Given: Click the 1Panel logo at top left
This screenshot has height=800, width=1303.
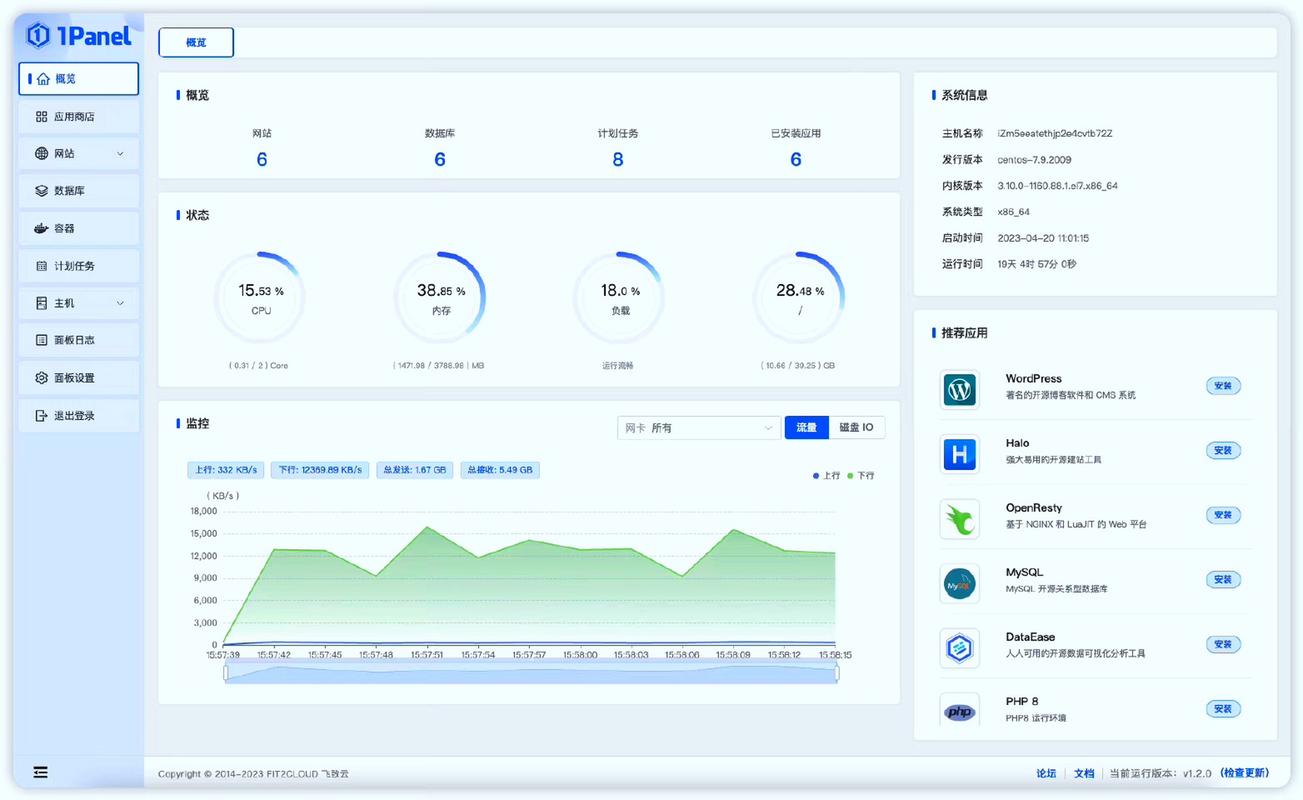Looking at the screenshot, I should point(78,36).
